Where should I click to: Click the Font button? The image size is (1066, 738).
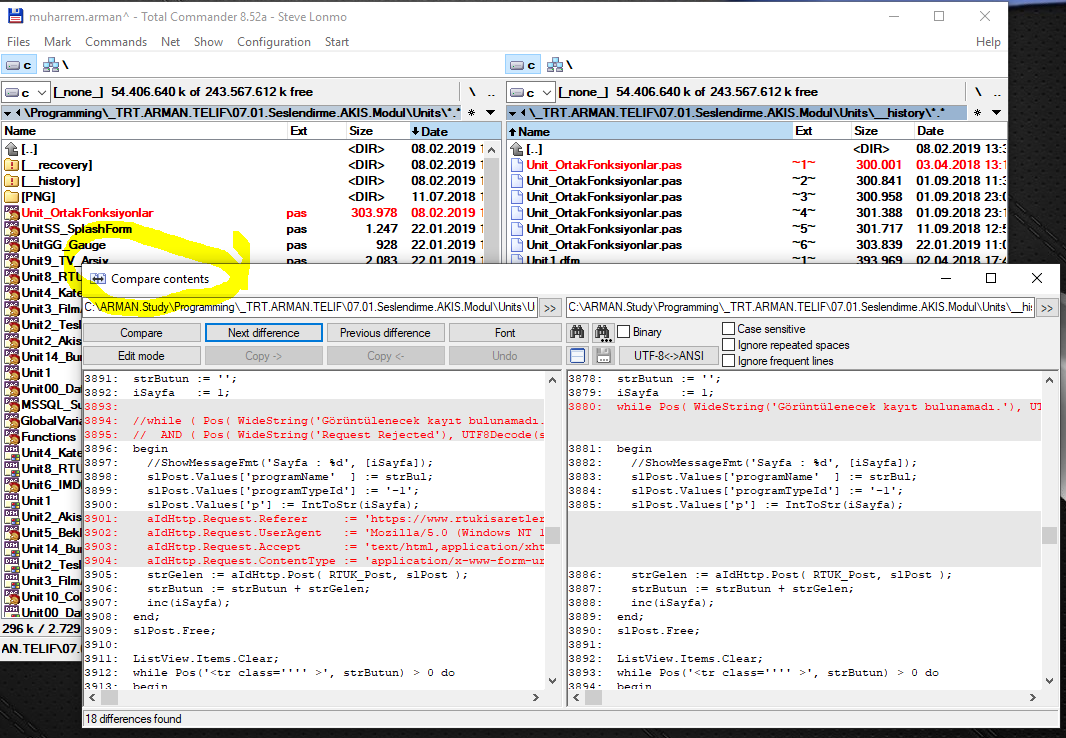[505, 332]
